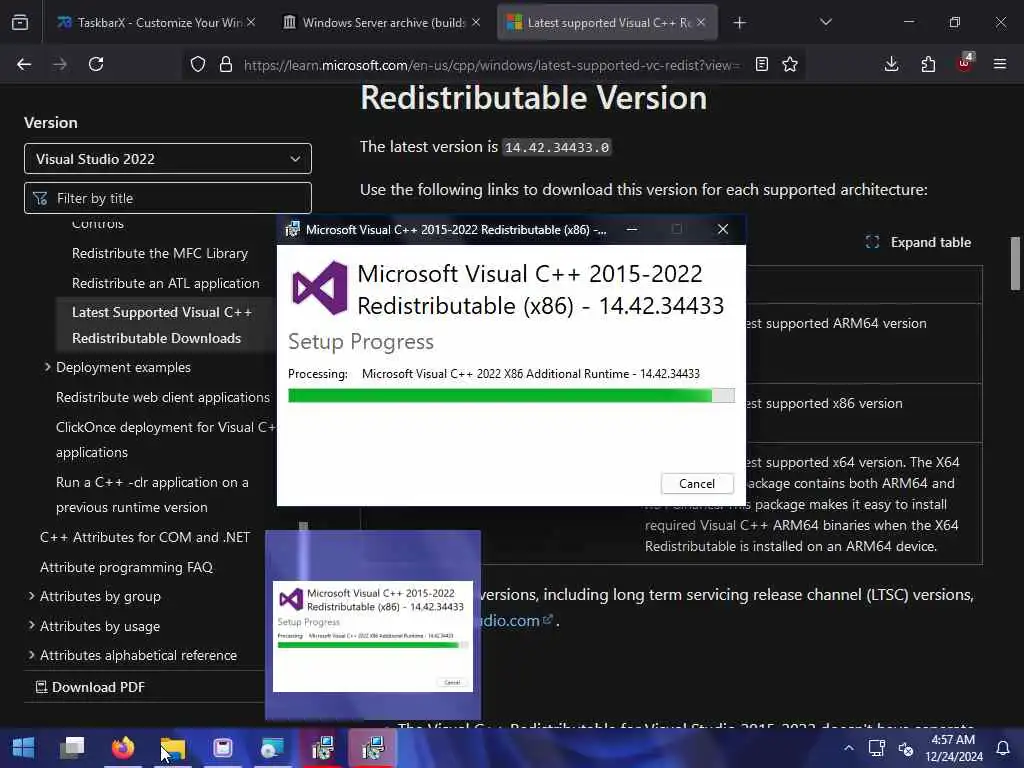Image resolution: width=1024 pixels, height=768 pixels.
Task: Close the Windows Server archive tab
Action: [x=476, y=22]
